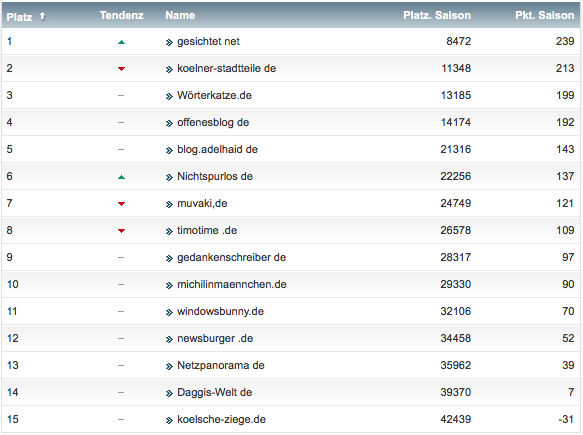Sort by the Platz column header
The height and width of the screenshot is (435, 583).
19,16
